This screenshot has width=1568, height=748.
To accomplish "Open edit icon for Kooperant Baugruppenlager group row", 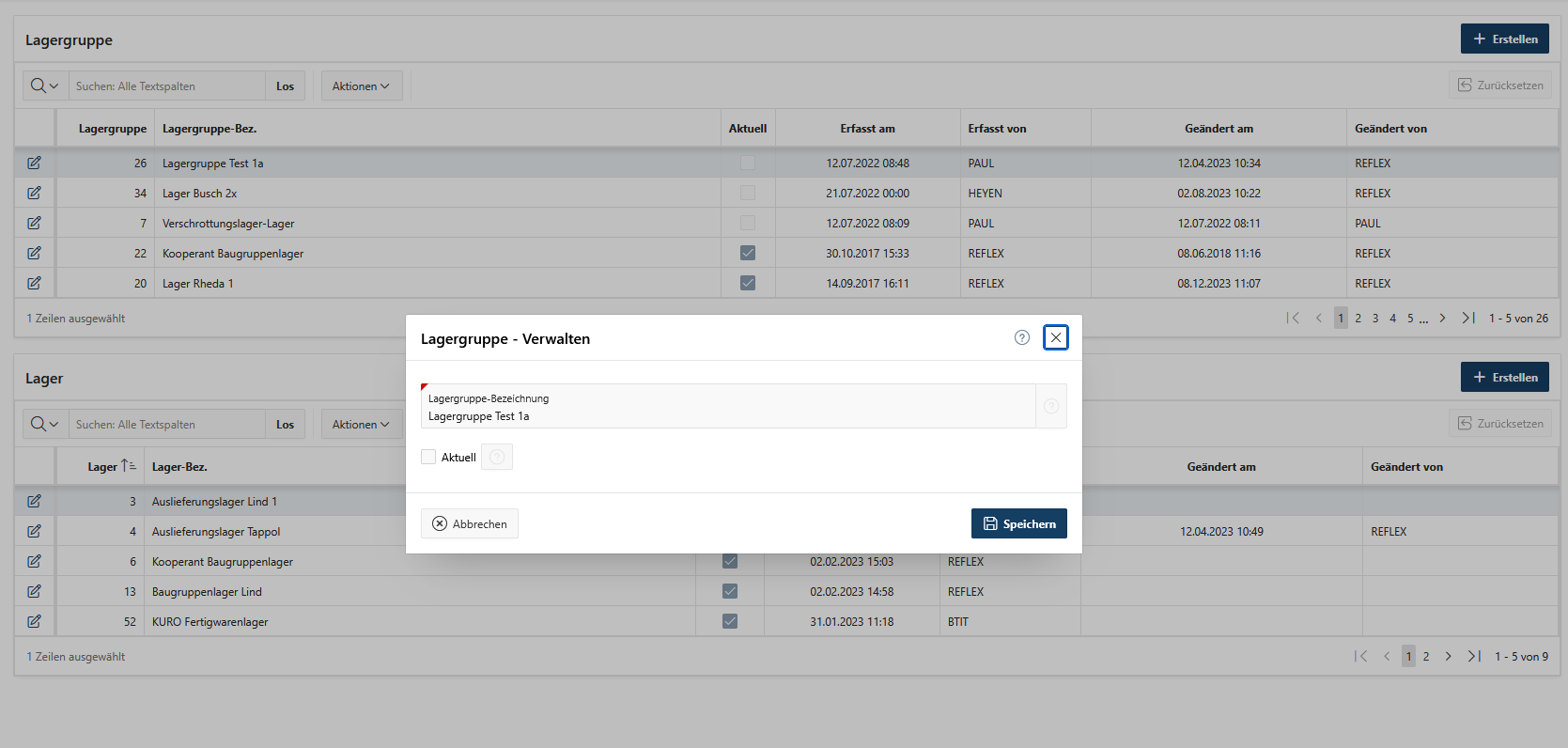I will coord(34,253).
